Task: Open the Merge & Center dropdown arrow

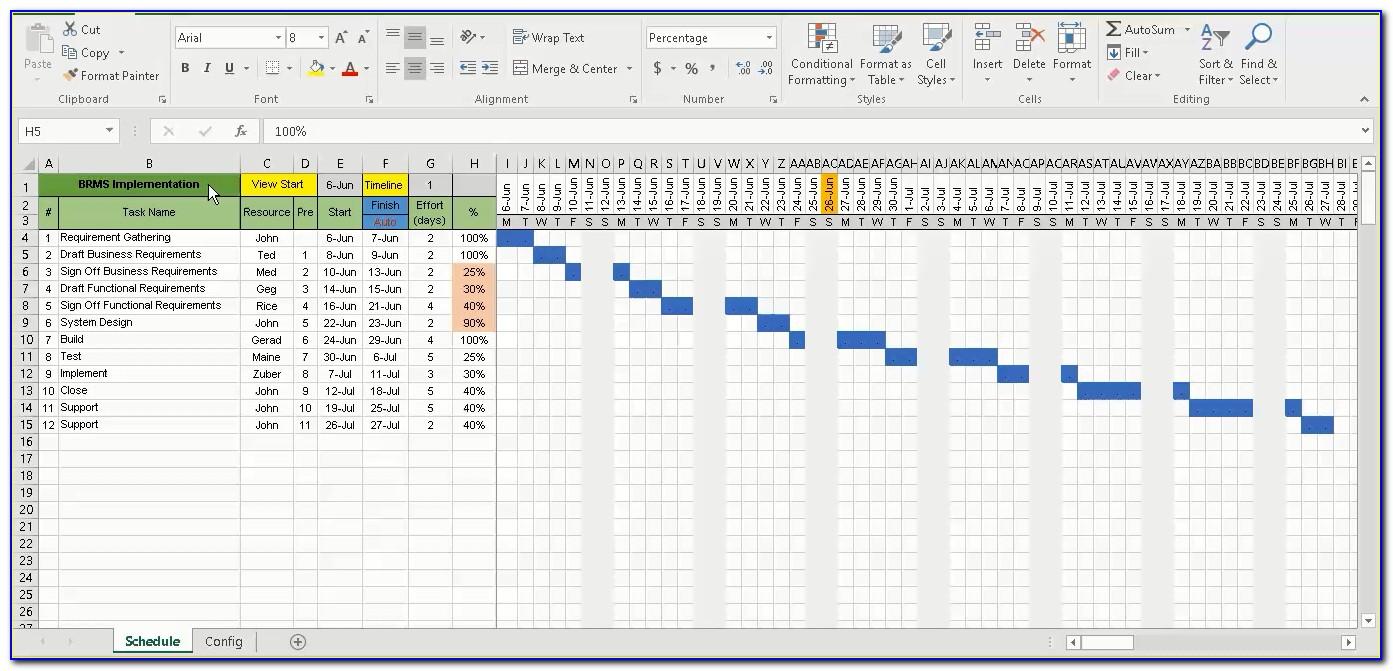Action: click(x=629, y=69)
